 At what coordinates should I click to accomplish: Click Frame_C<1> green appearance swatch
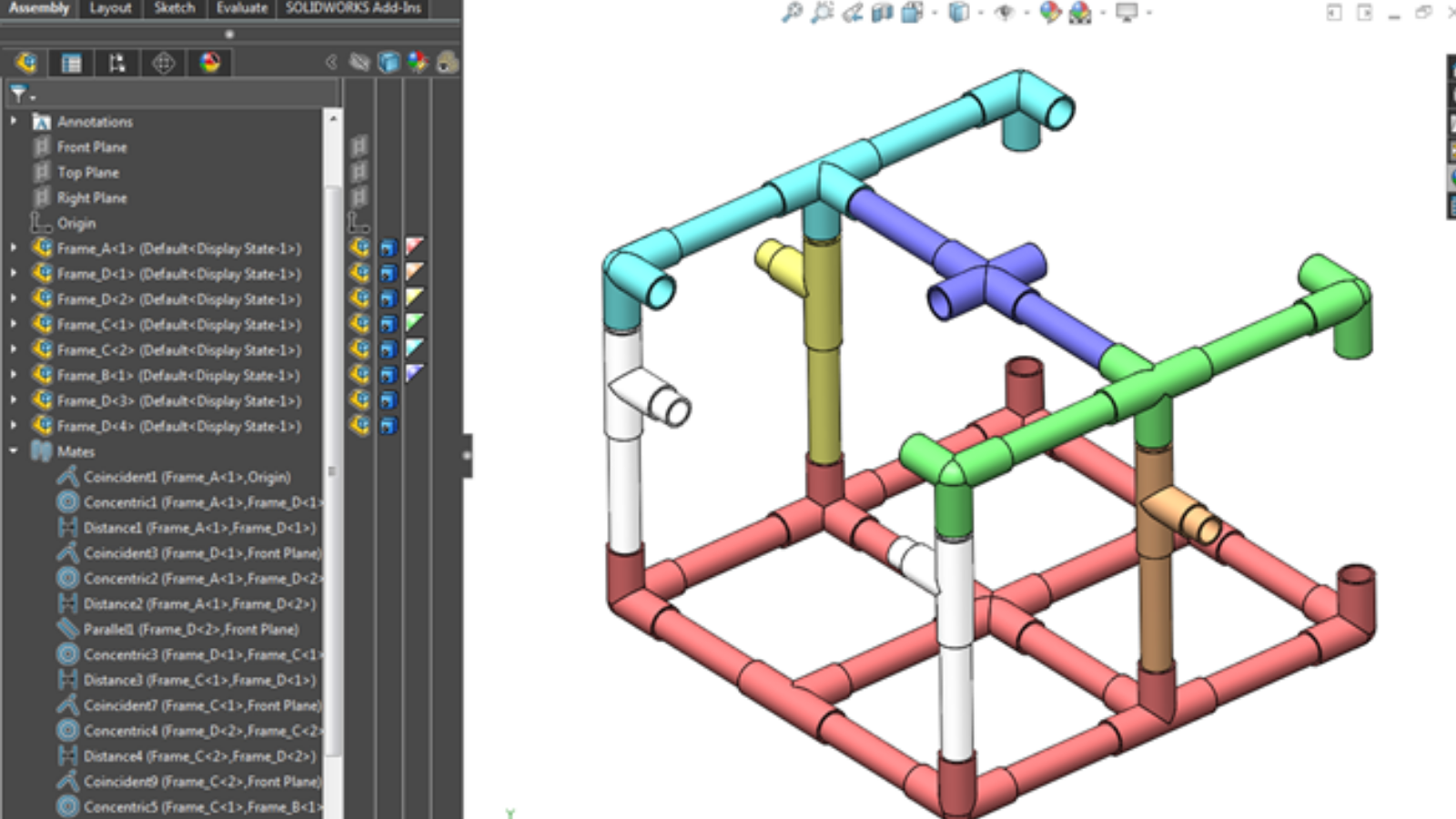click(x=415, y=323)
